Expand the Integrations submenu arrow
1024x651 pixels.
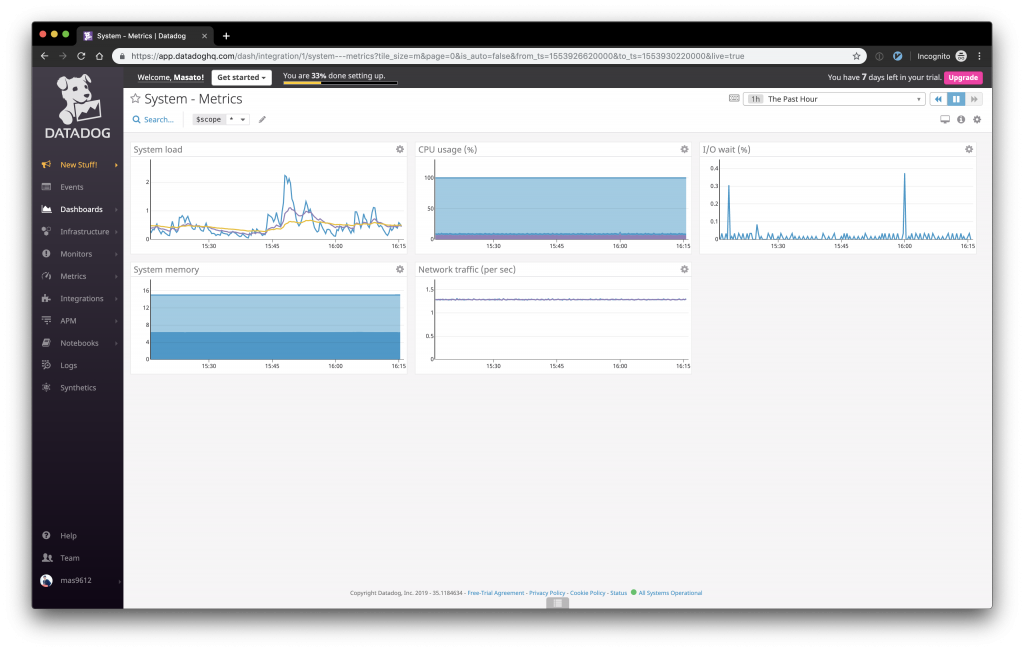(116, 298)
